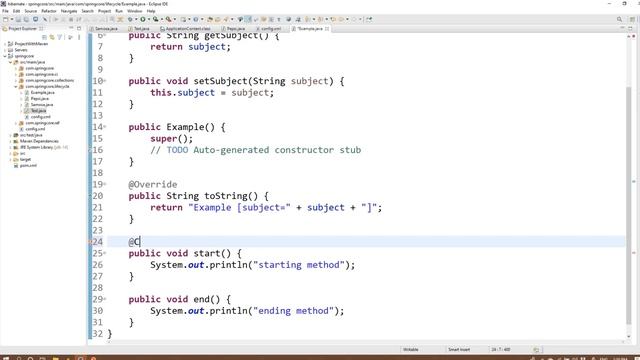This screenshot has width=640, height=360.
Task: Switch to the config.xml editor tab
Action: click(x=270, y=29)
